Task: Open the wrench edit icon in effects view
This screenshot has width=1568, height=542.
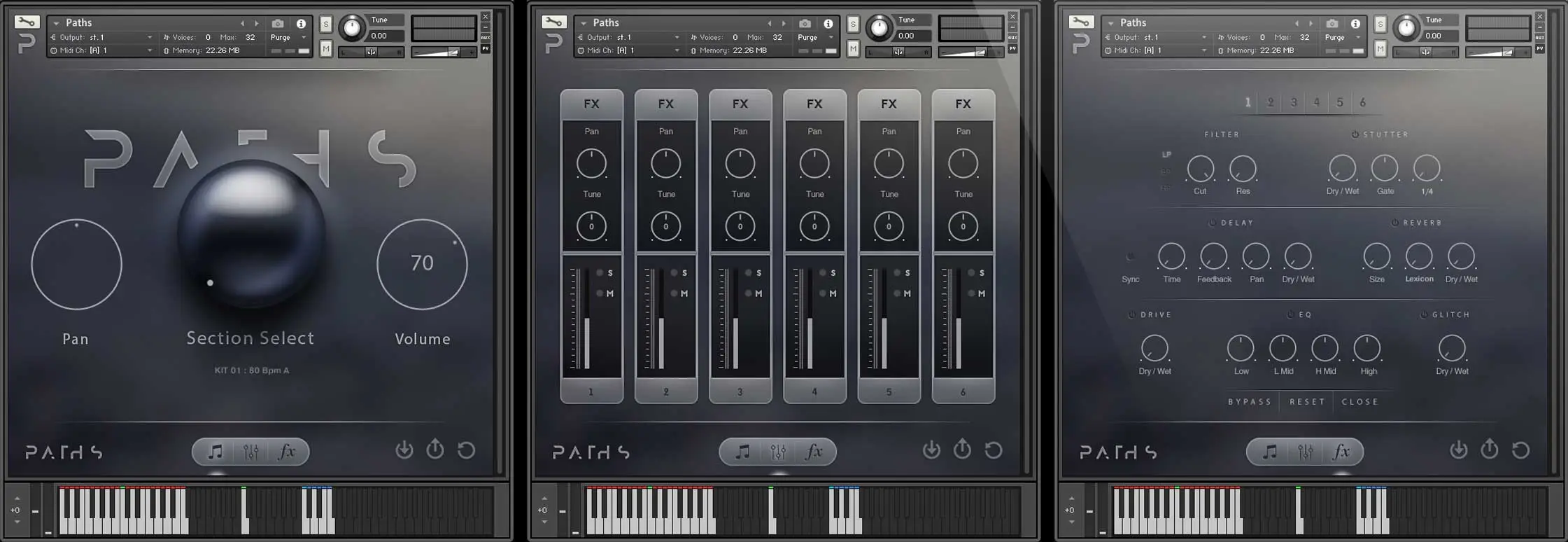Action: point(1080,22)
